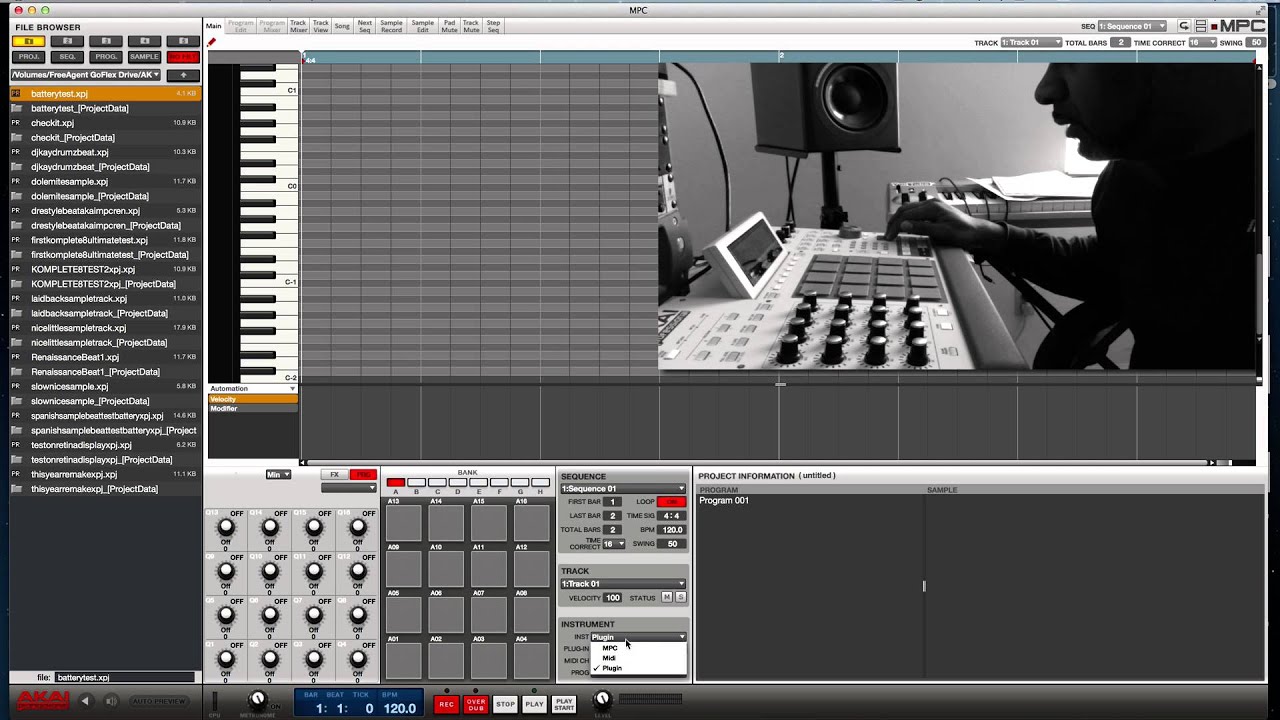
Task: Click the REC button
Action: (x=446, y=704)
